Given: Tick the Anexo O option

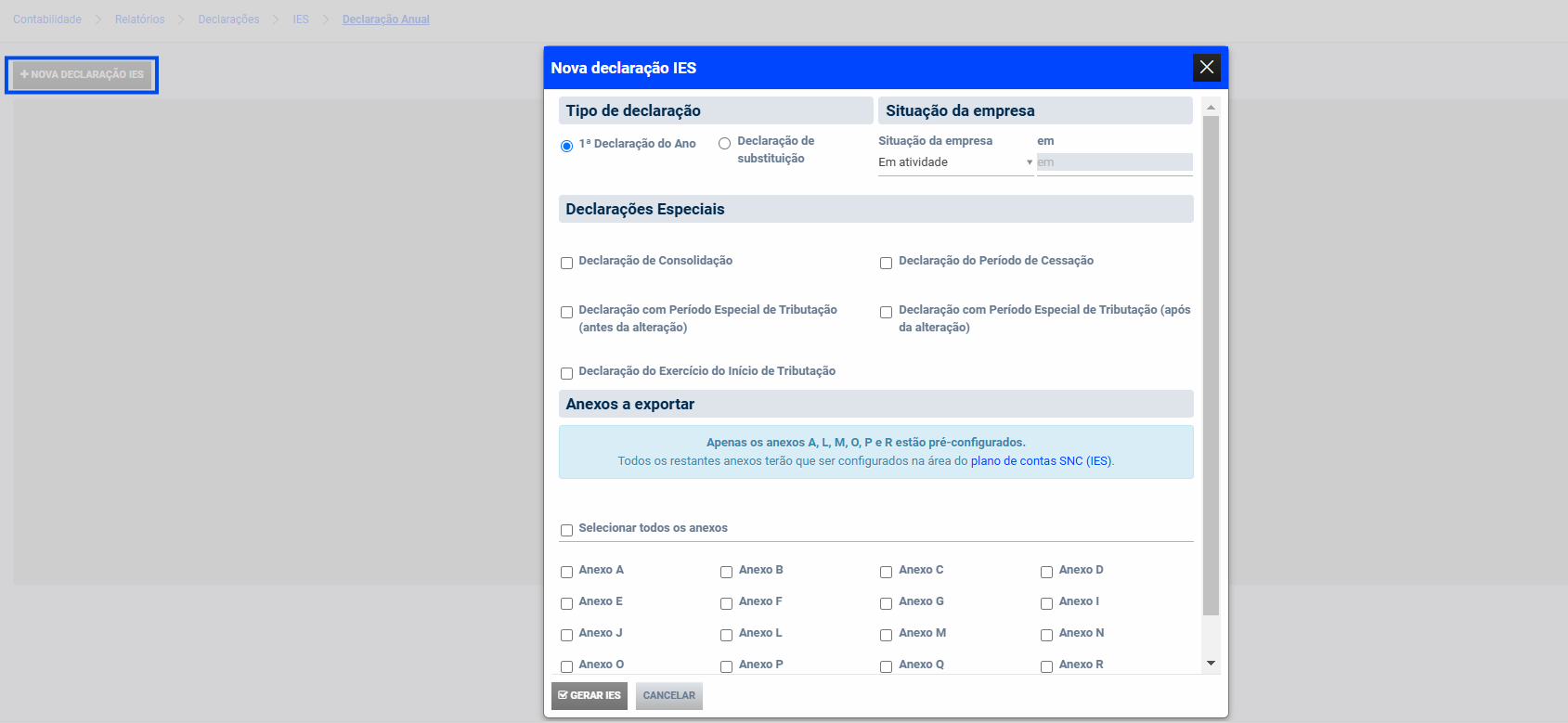Looking at the screenshot, I should point(566,667).
